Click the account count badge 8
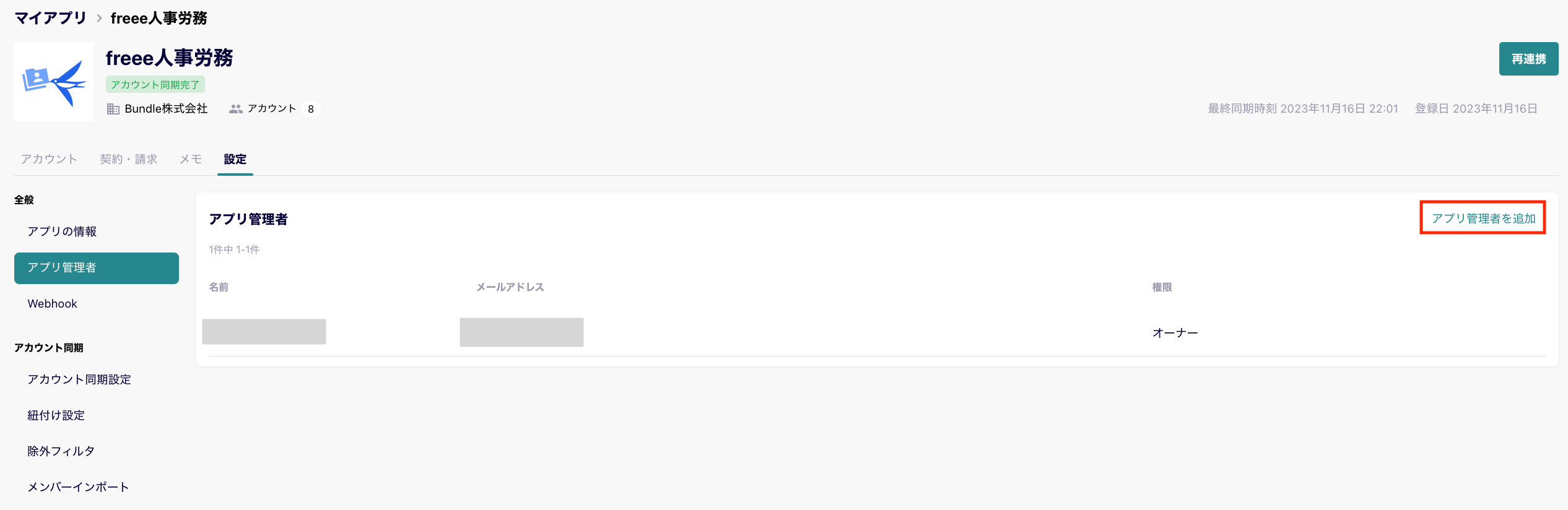 [311, 109]
